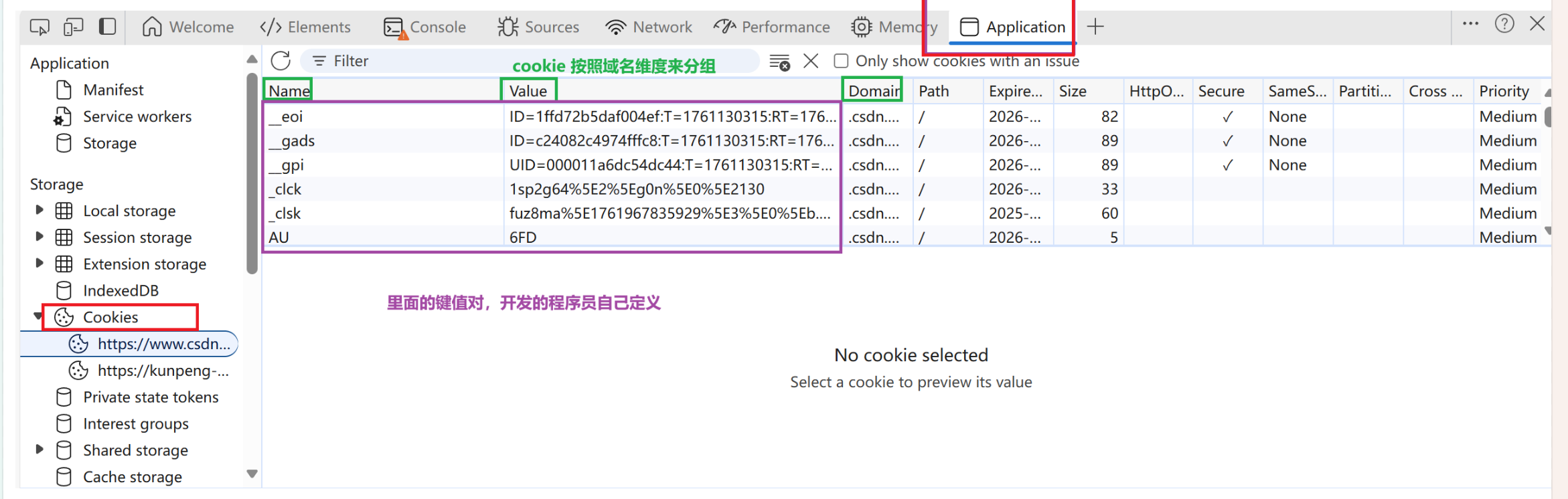Click the Filter input field
The height and width of the screenshot is (499, 1568).
pyautogui.click(x=529, y=61)
